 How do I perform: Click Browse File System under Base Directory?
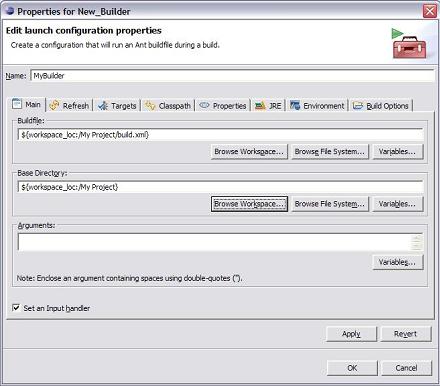(x=330, y=204)
